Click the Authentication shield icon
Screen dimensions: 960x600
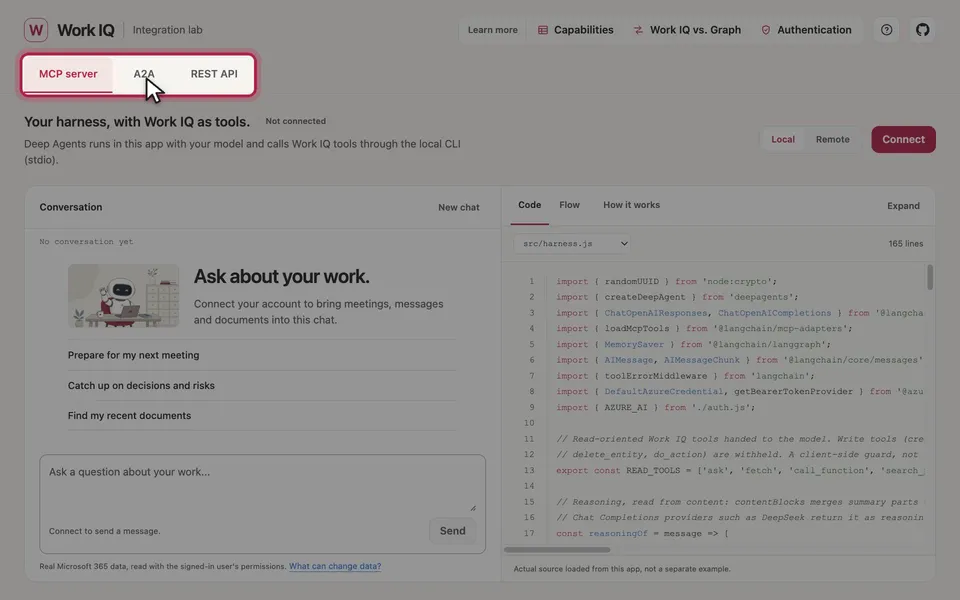pos(765,30)
